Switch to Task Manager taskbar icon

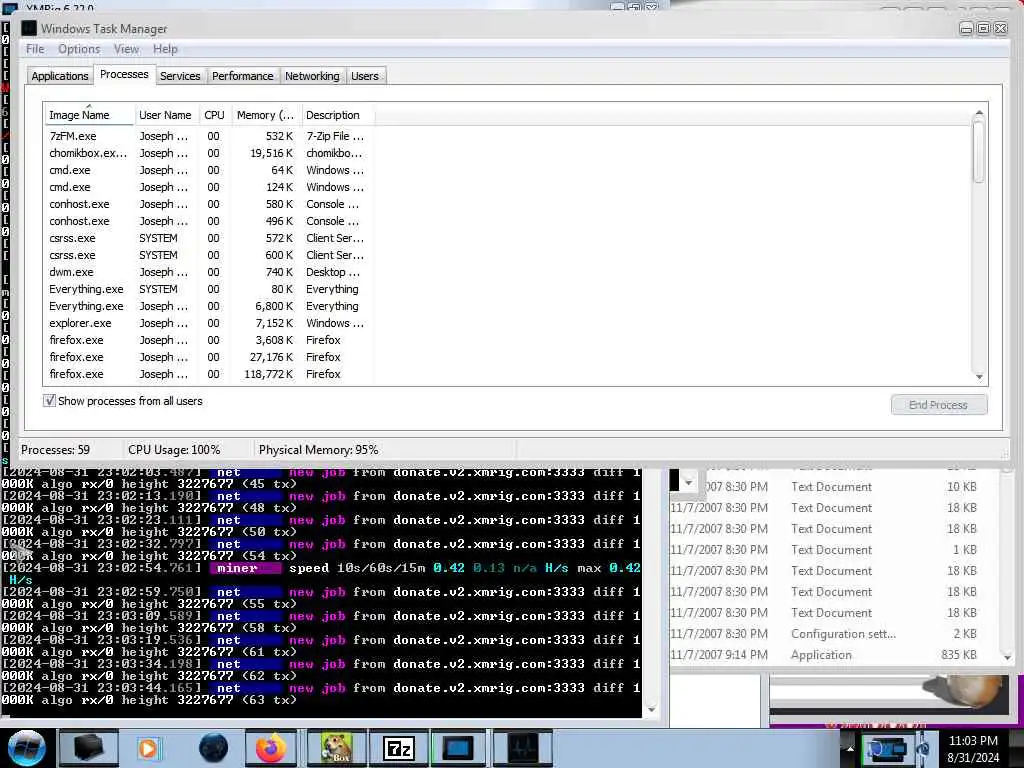(522, 748)
